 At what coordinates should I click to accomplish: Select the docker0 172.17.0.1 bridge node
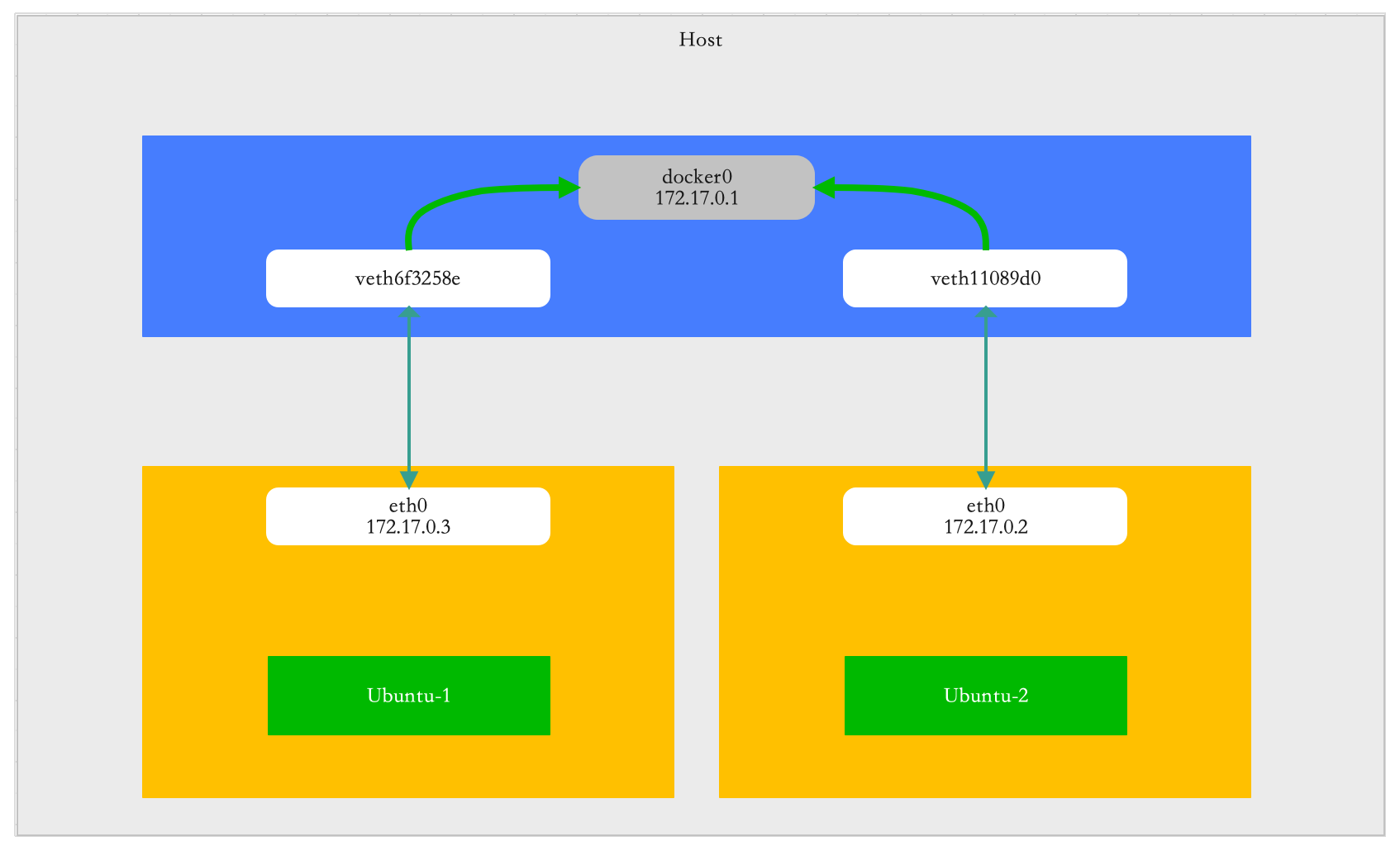[696, 188]
